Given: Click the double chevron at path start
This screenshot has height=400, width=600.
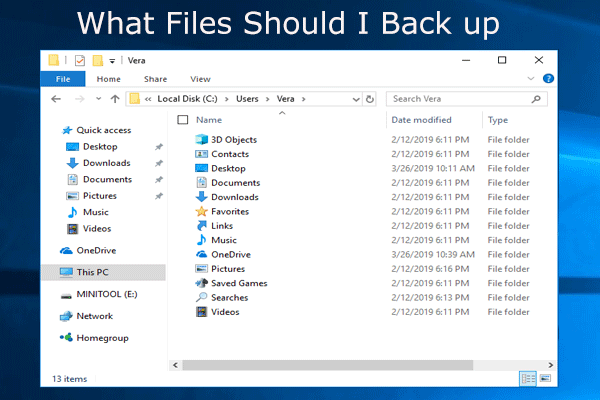Looking at the screenshot, I should tap(148, 99).
